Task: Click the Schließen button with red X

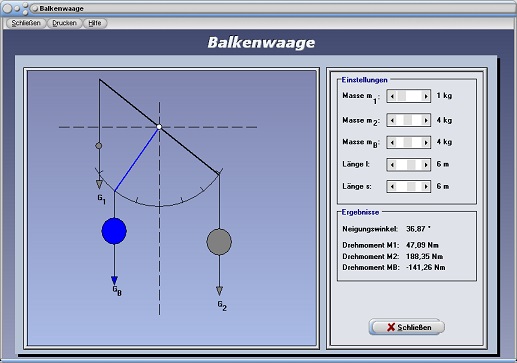Action: tap(406, 327)
